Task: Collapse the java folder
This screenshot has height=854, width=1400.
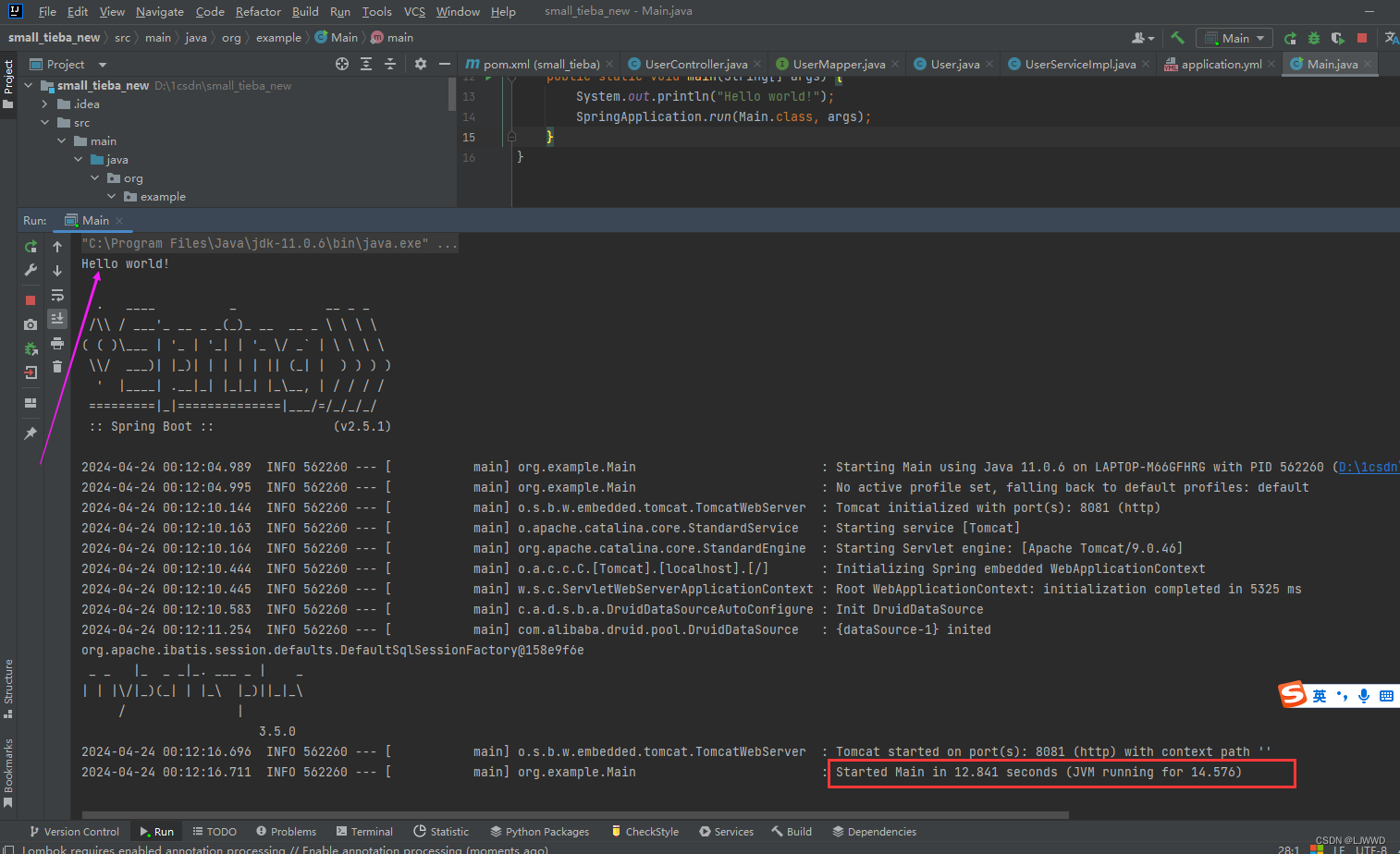Action: pyautogui.click(x=79, y=159)
